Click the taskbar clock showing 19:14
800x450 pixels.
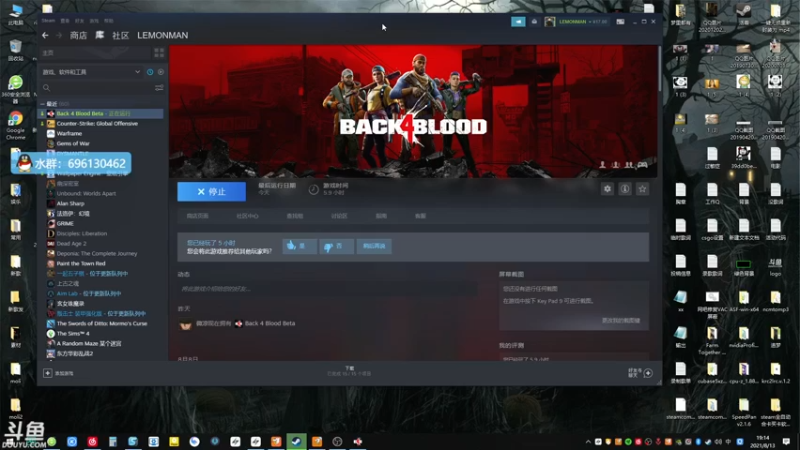point(762,441)
